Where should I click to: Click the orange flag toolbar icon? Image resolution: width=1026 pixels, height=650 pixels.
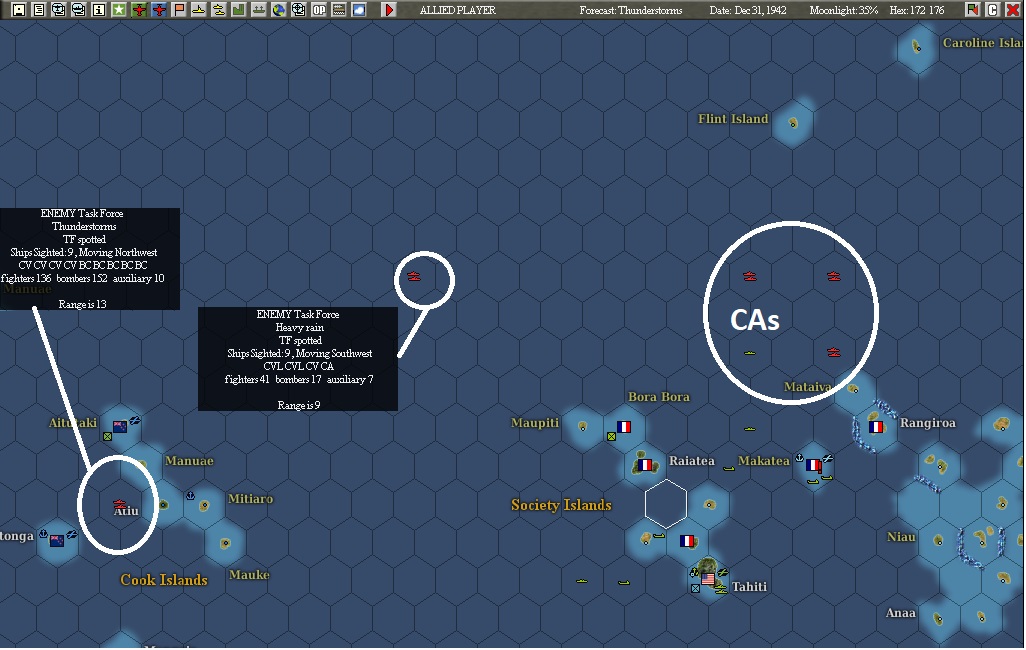pos(179,10)
